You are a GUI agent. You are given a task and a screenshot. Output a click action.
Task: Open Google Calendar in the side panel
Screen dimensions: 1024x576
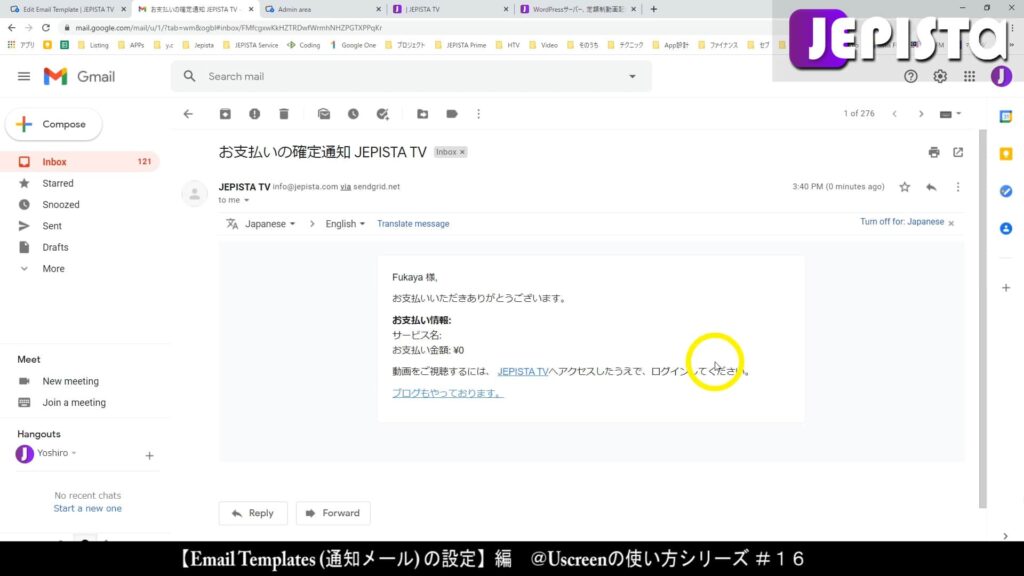(1006, 117)
